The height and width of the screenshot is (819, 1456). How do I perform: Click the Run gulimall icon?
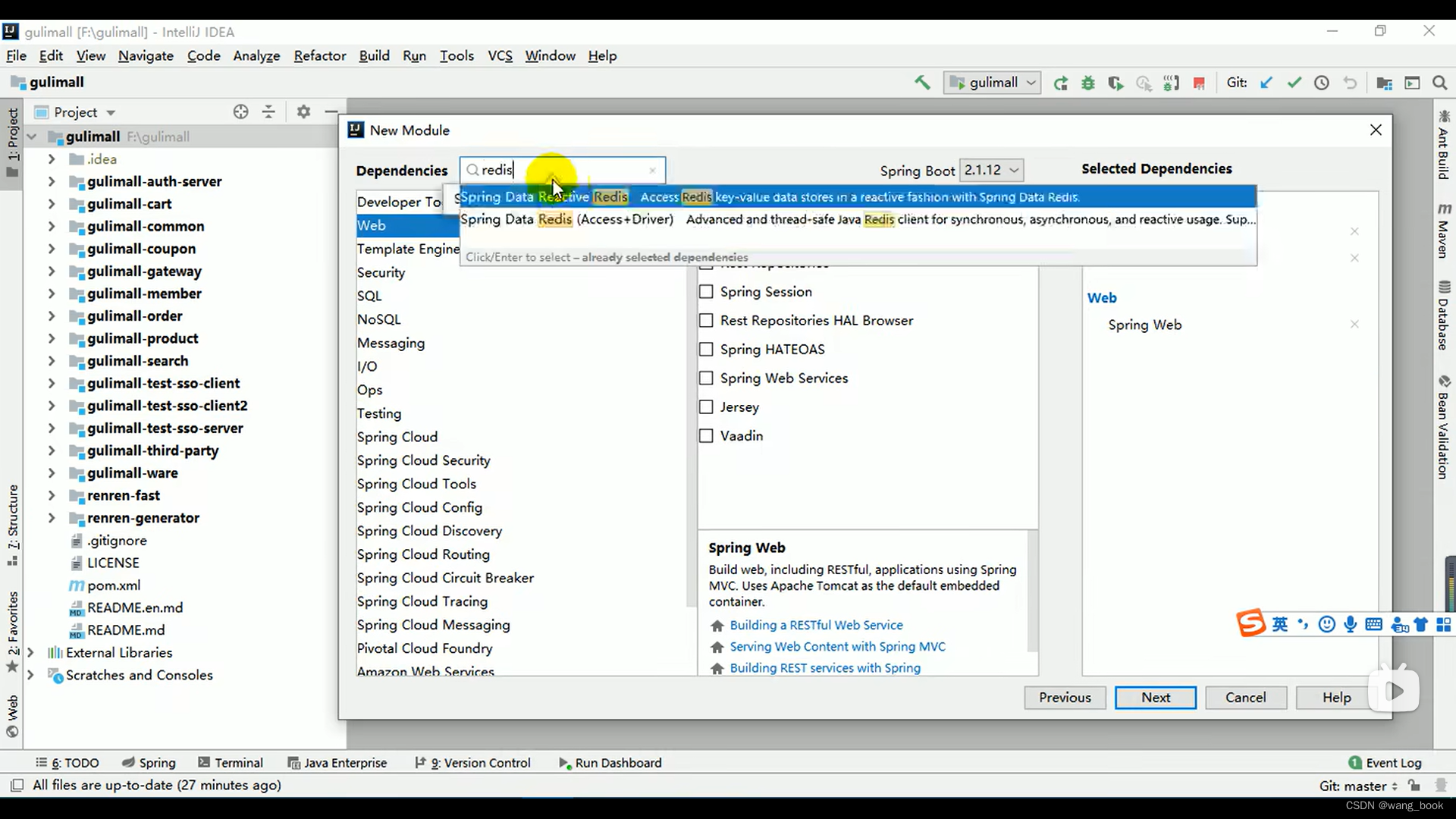[1060, 83]
